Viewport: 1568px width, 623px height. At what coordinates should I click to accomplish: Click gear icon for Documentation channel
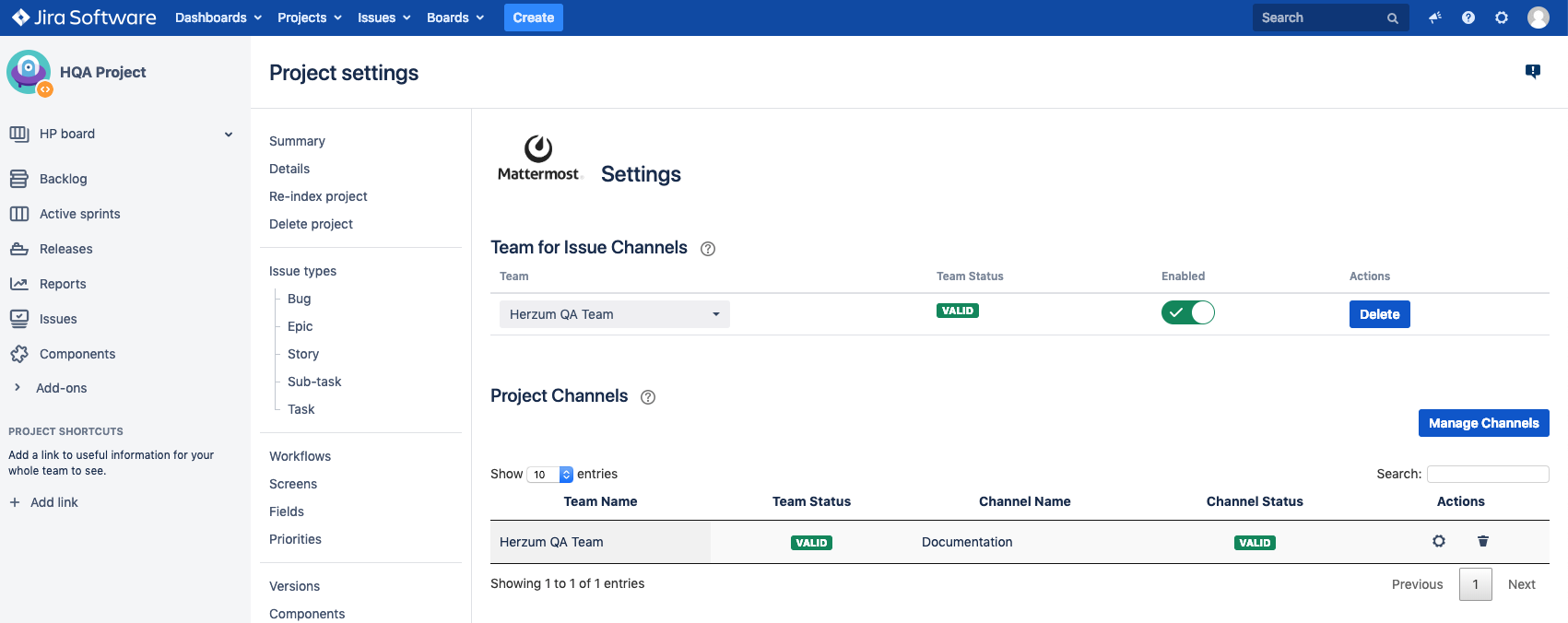click(1439, 541)
